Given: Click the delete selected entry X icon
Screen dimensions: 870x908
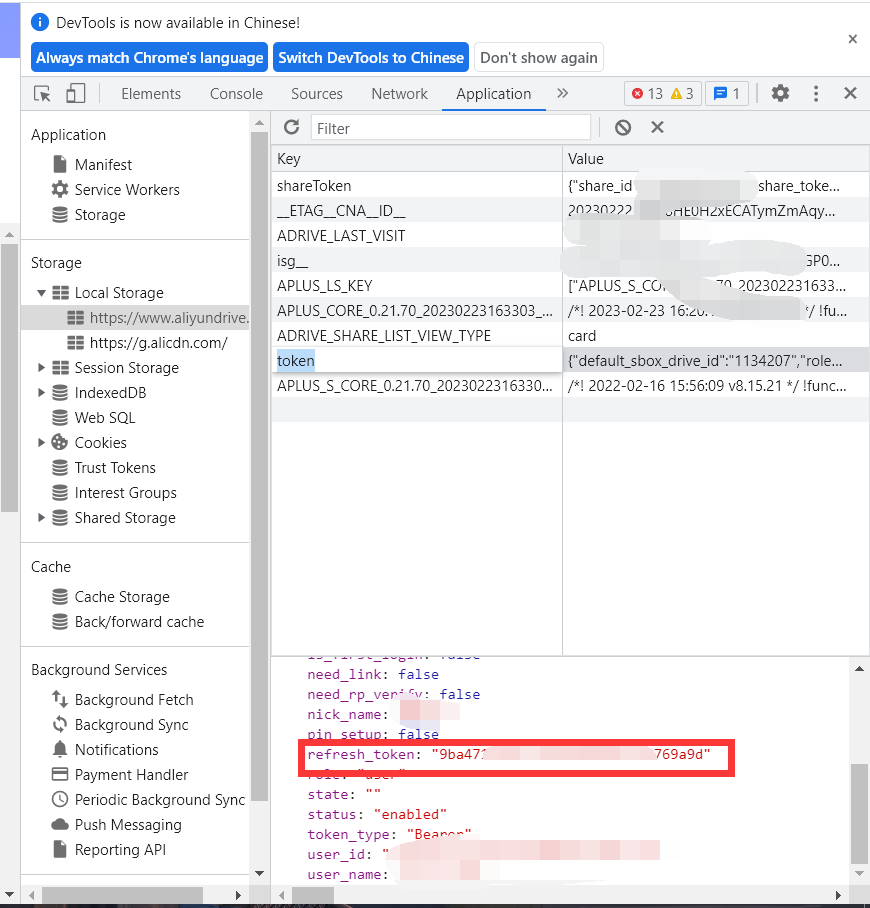Looking at the screenshot, I should tap(657, 127).
